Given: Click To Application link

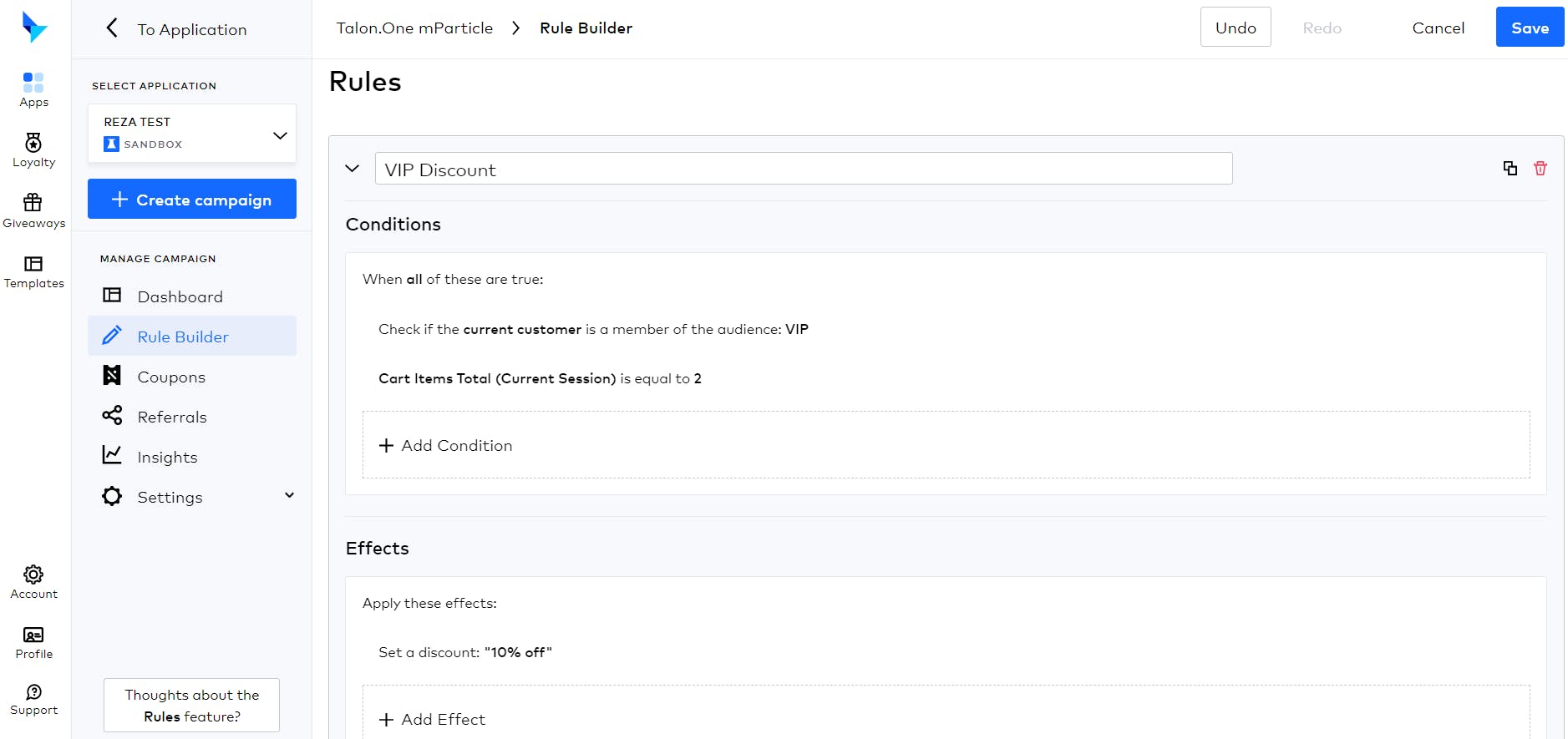Looking at the screenshot, I should [192, 30].
